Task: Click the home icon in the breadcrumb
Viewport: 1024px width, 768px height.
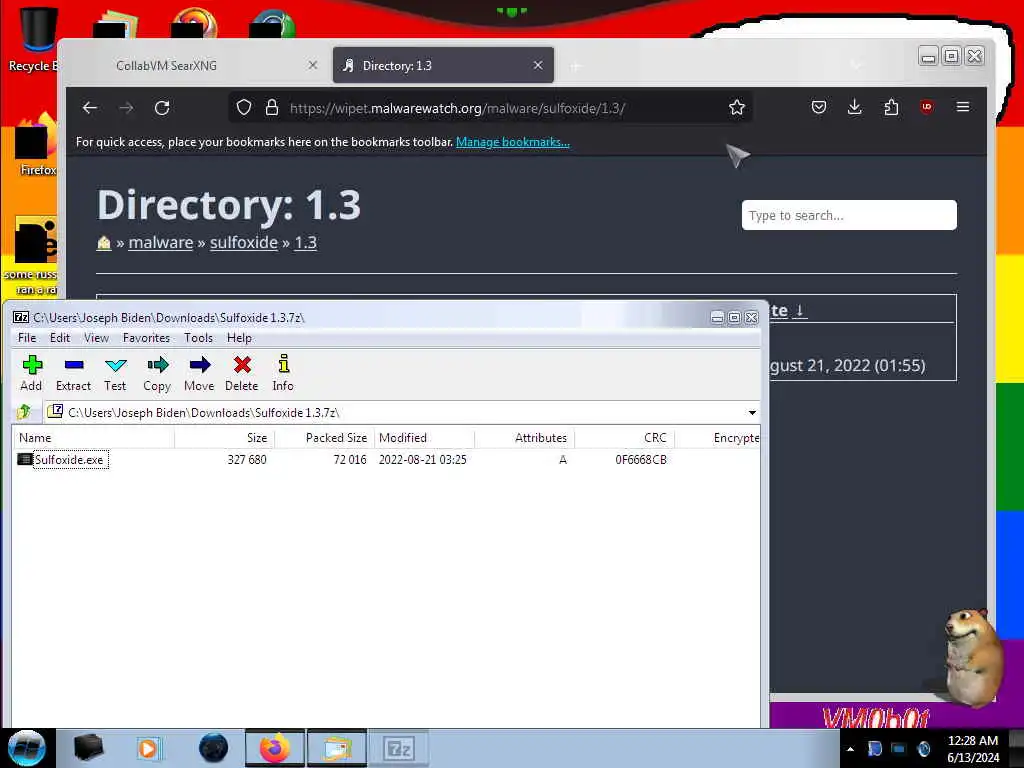Action: (104, 242)
